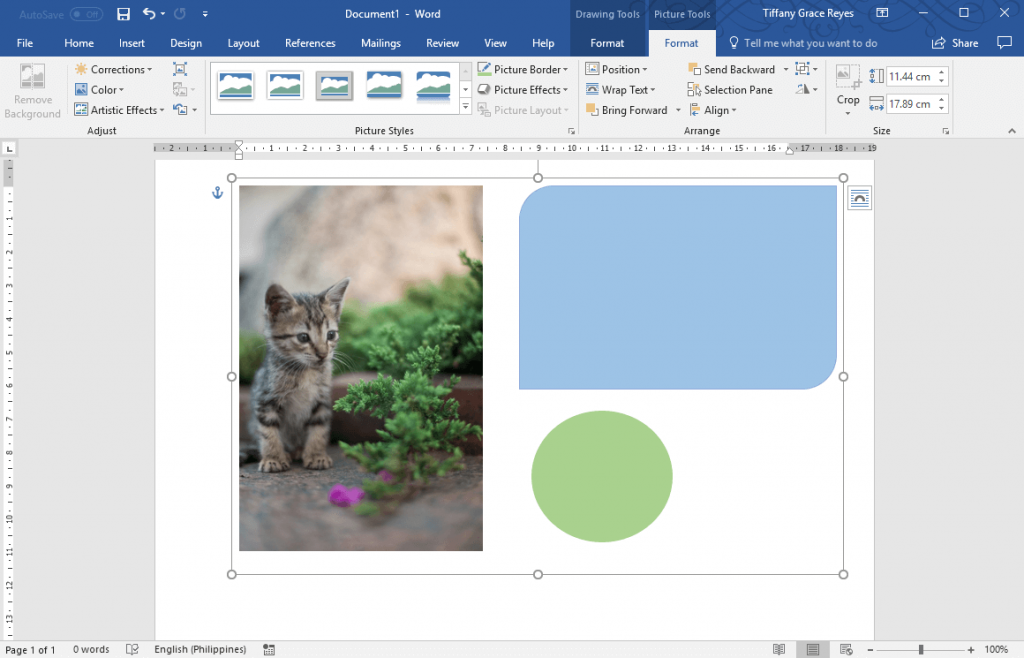1024x658 pixels.
Task: Click Send Backward in the Arrange group
Action: (734, 69)
